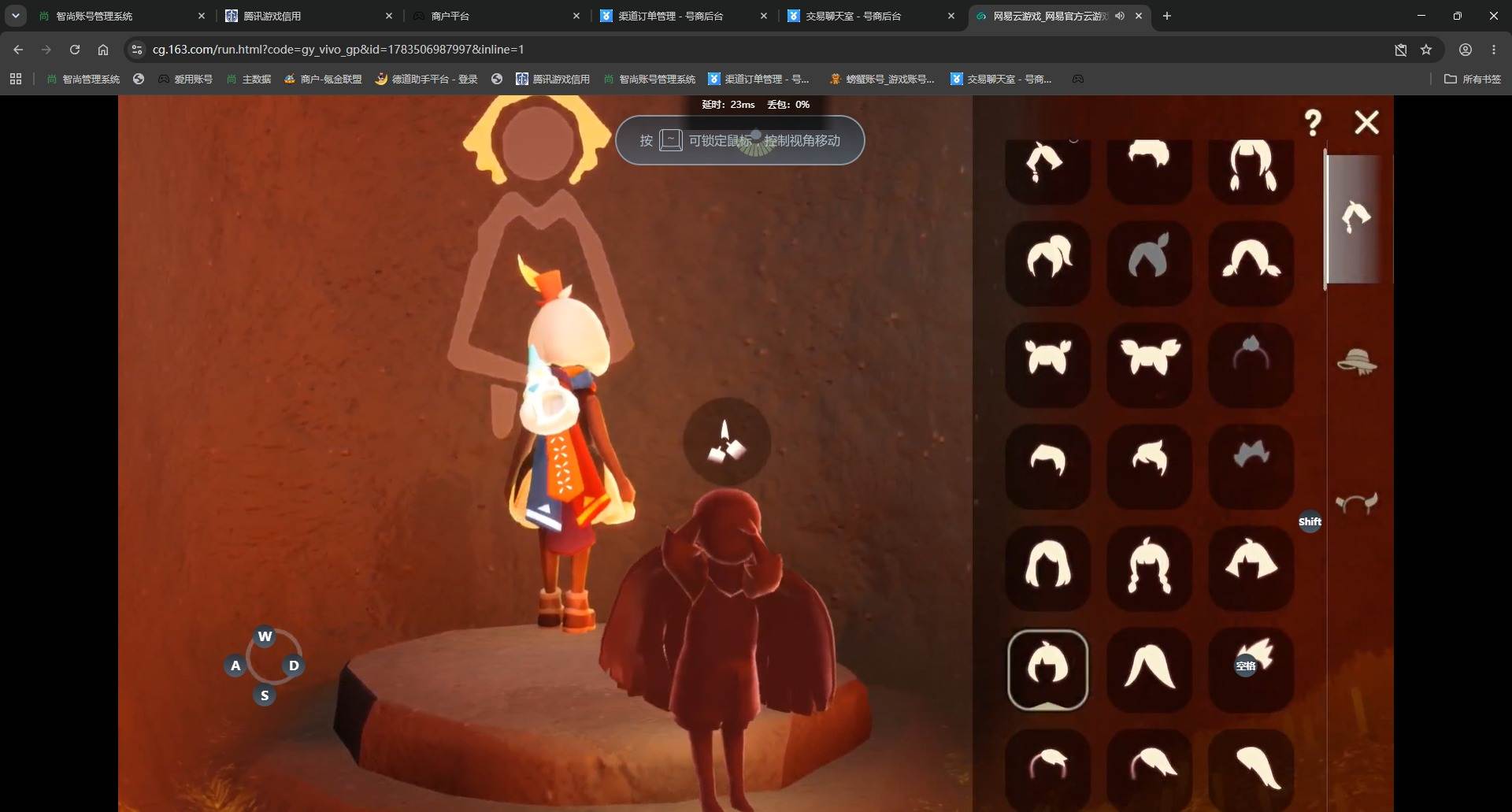Pick the long parted straight hairstyle

click(1149, 669)
